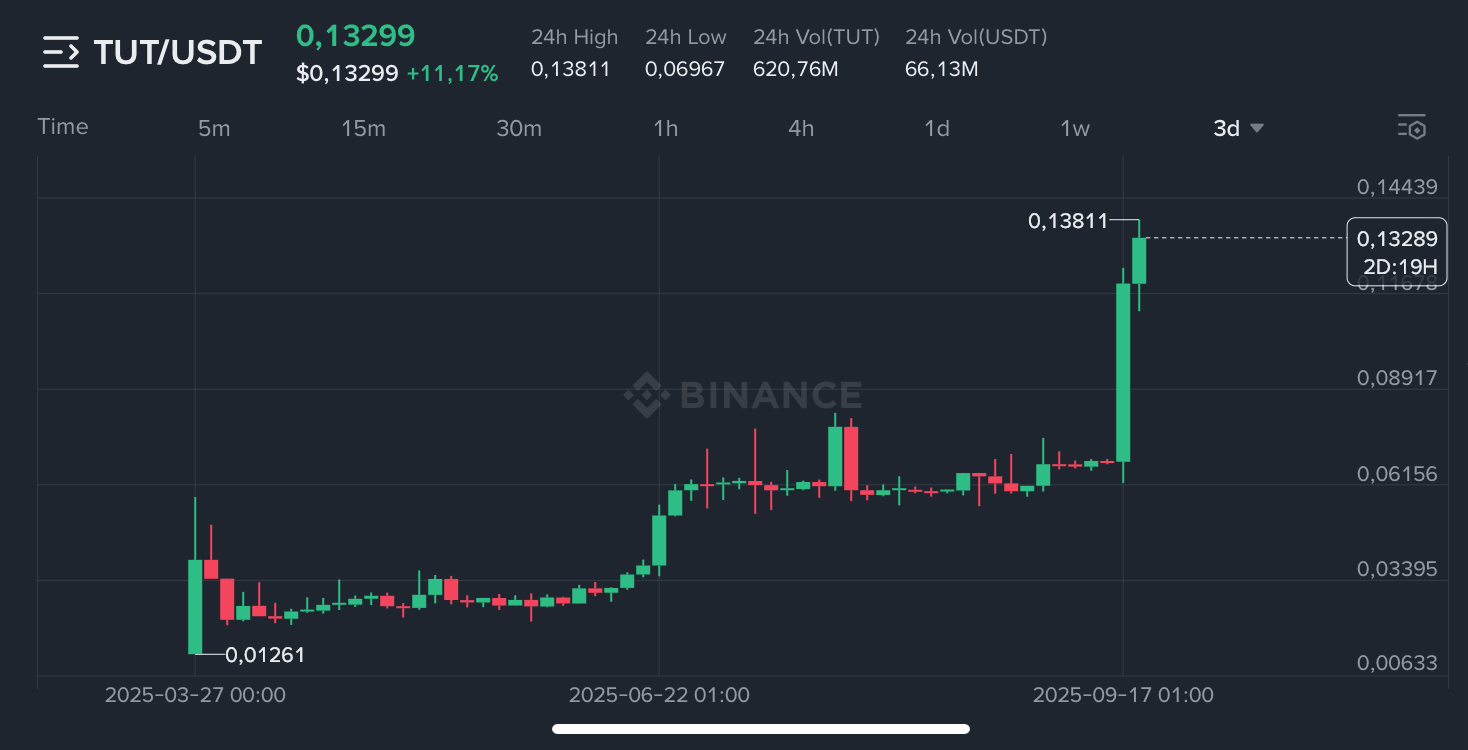This screenshot has height=750, width=1468.
Task: Click the current price 0,13299 in green
Action: [x=355, y=35]
